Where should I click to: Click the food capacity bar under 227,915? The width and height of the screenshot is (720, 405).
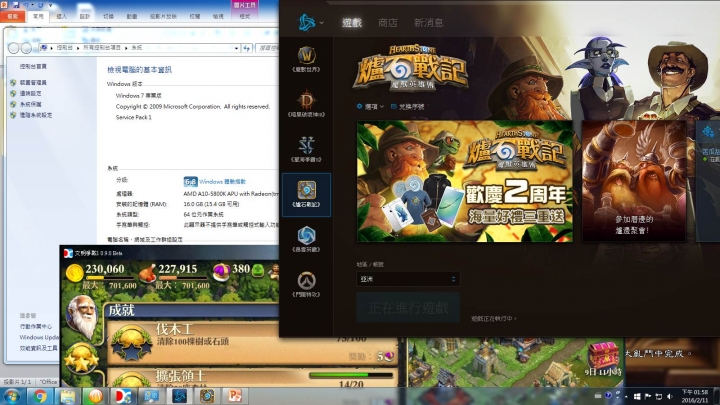pyautogui.click(x=184, y=278)
